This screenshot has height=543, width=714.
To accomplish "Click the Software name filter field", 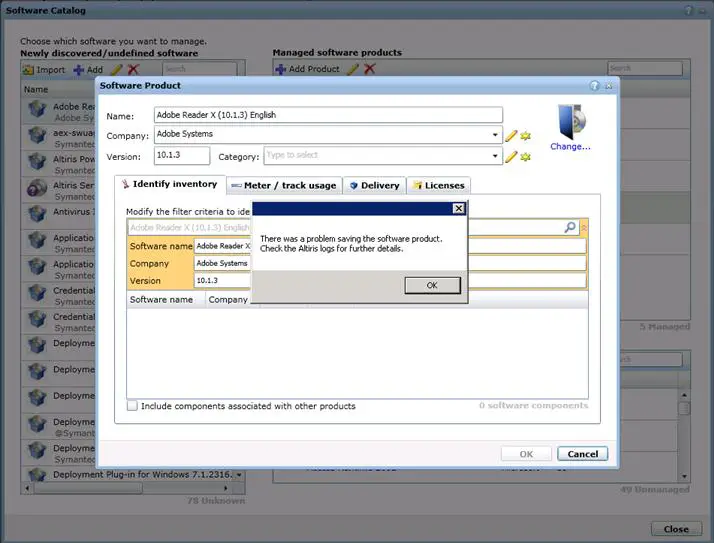I will tap(390, 246).
